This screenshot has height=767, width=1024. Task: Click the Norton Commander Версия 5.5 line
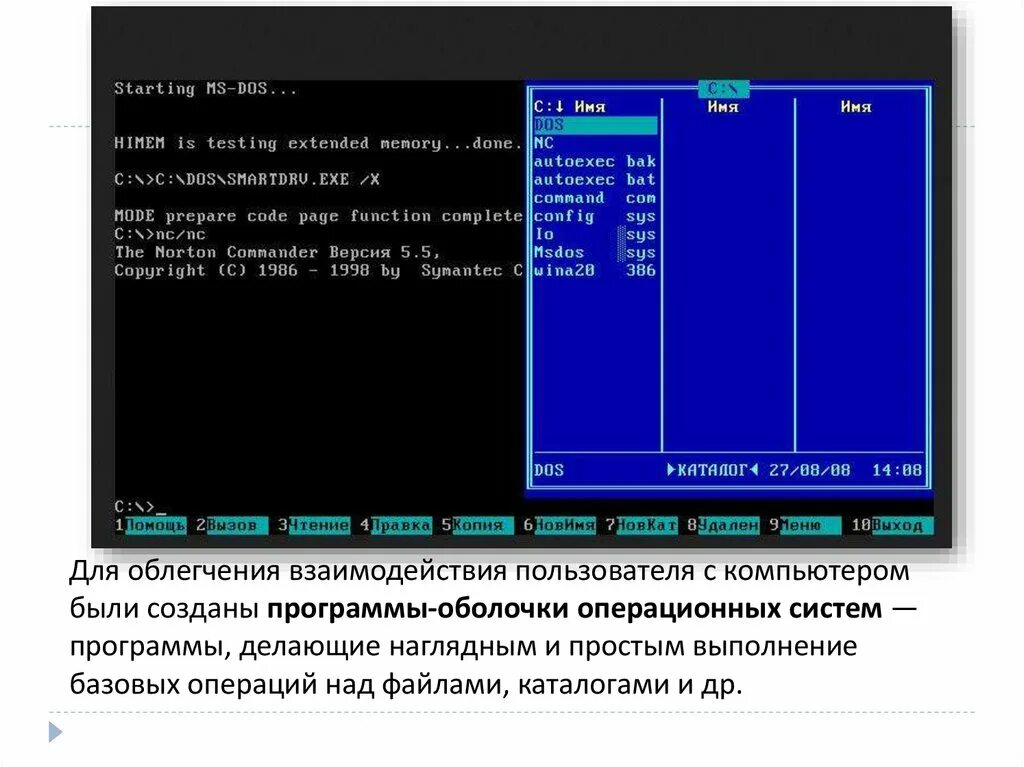click(278, 252)
